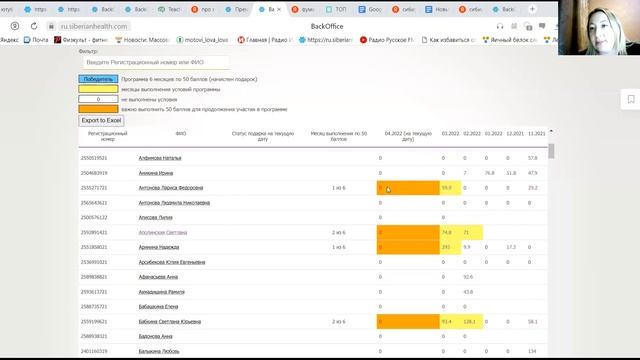Click the page bookmark icon on right edge
The width and height of the screenshot is (640, 360).
click(x=631, y=99)
